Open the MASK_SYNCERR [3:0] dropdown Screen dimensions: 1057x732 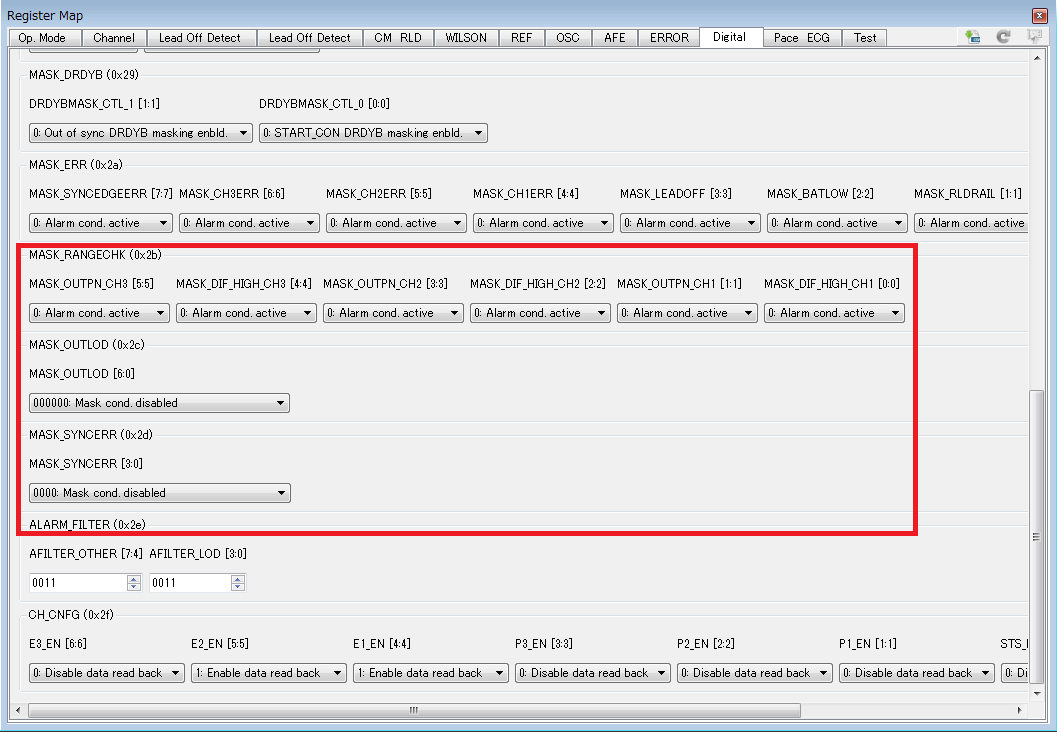[x=159, y=492]
